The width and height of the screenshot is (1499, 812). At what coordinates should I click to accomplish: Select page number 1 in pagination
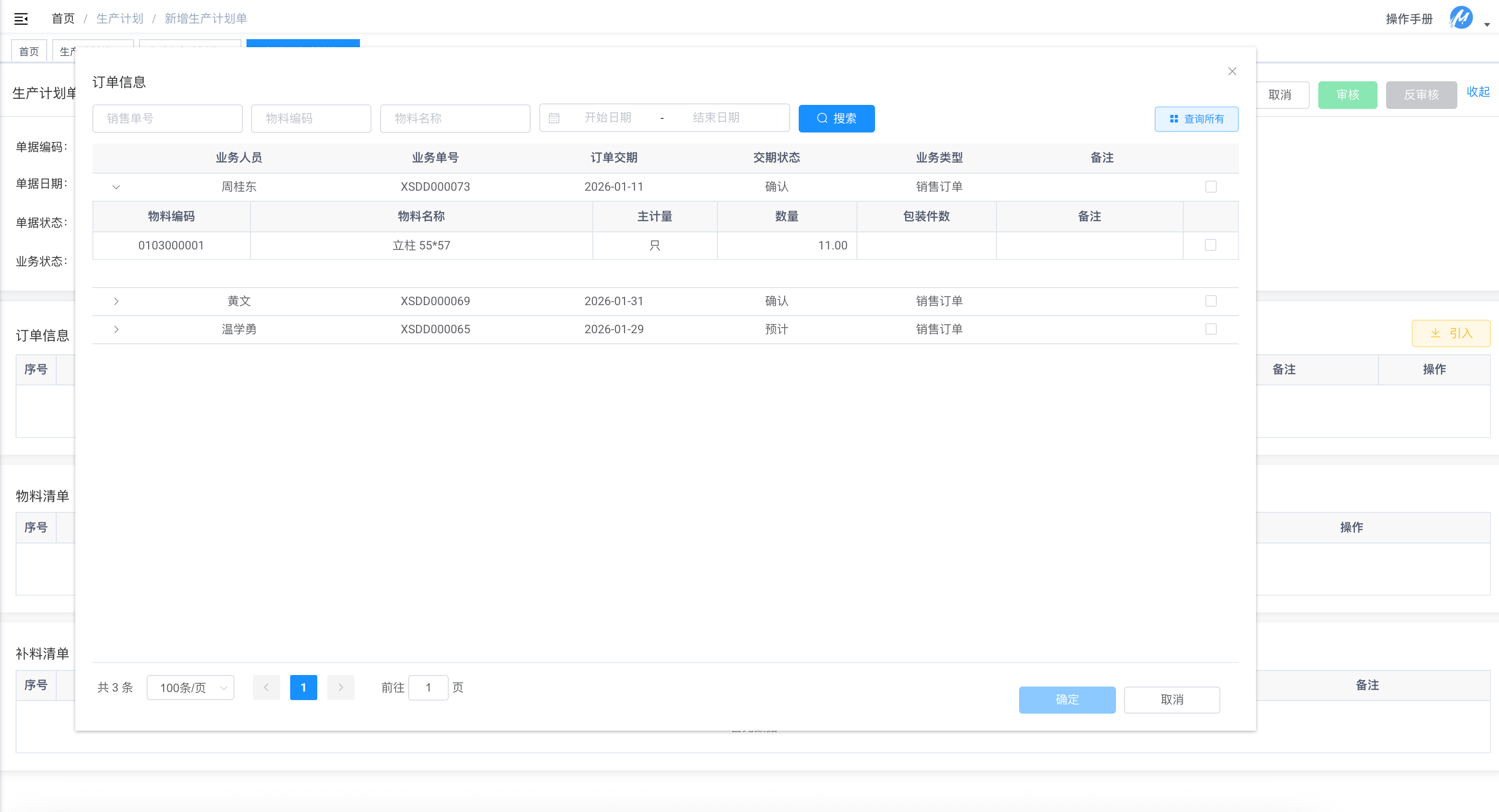coord(303,688)
